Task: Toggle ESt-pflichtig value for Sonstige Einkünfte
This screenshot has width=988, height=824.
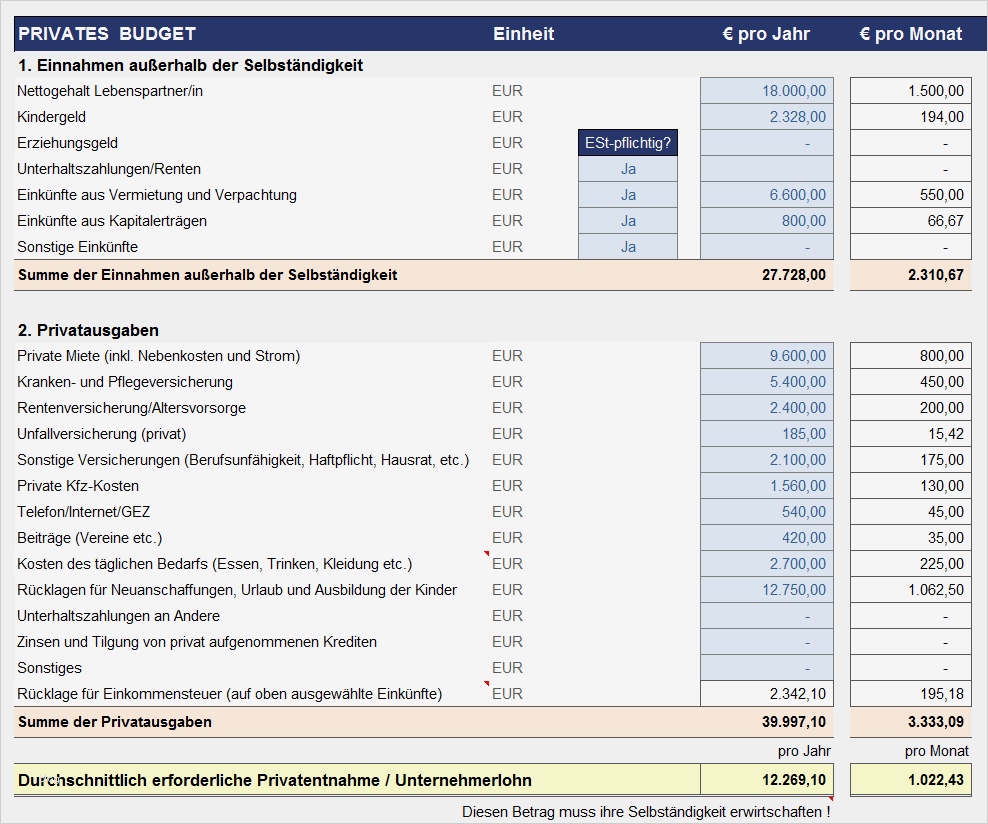Action: (x=627, y=246)
